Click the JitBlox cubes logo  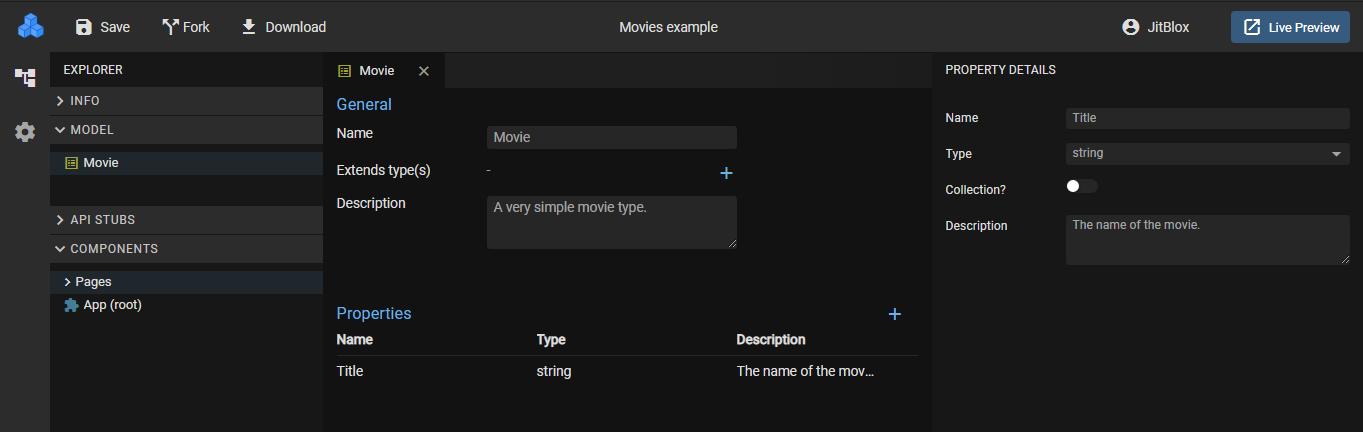click(31, 26)
